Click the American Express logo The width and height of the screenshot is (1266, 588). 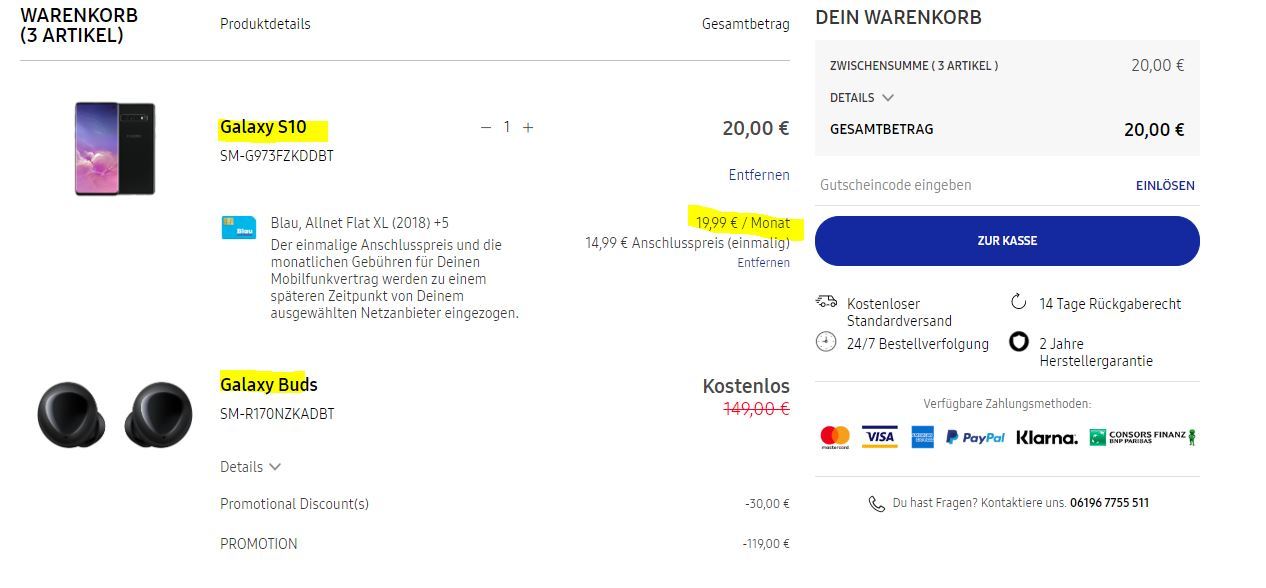[923, 437]
